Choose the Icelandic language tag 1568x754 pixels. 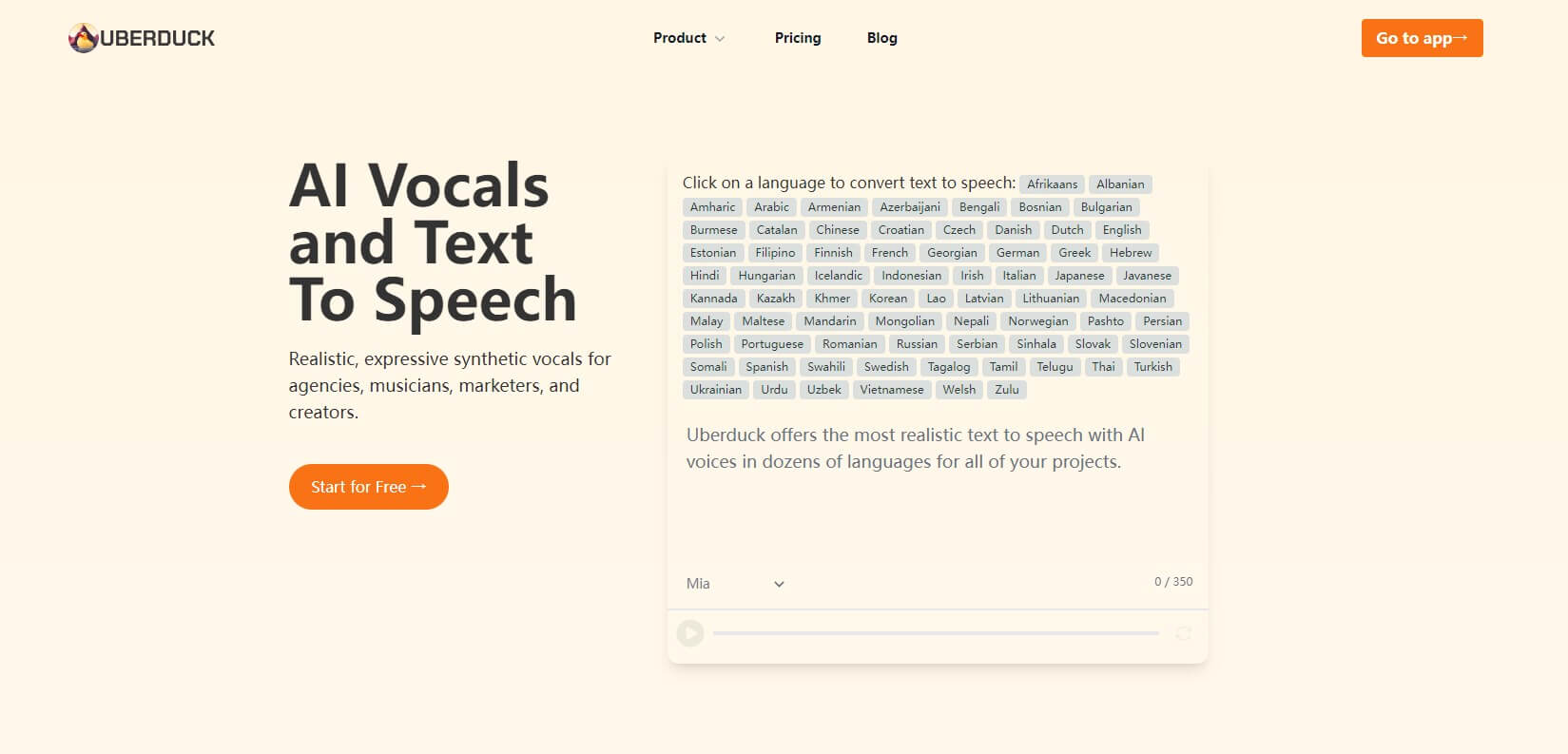point(839,276)
